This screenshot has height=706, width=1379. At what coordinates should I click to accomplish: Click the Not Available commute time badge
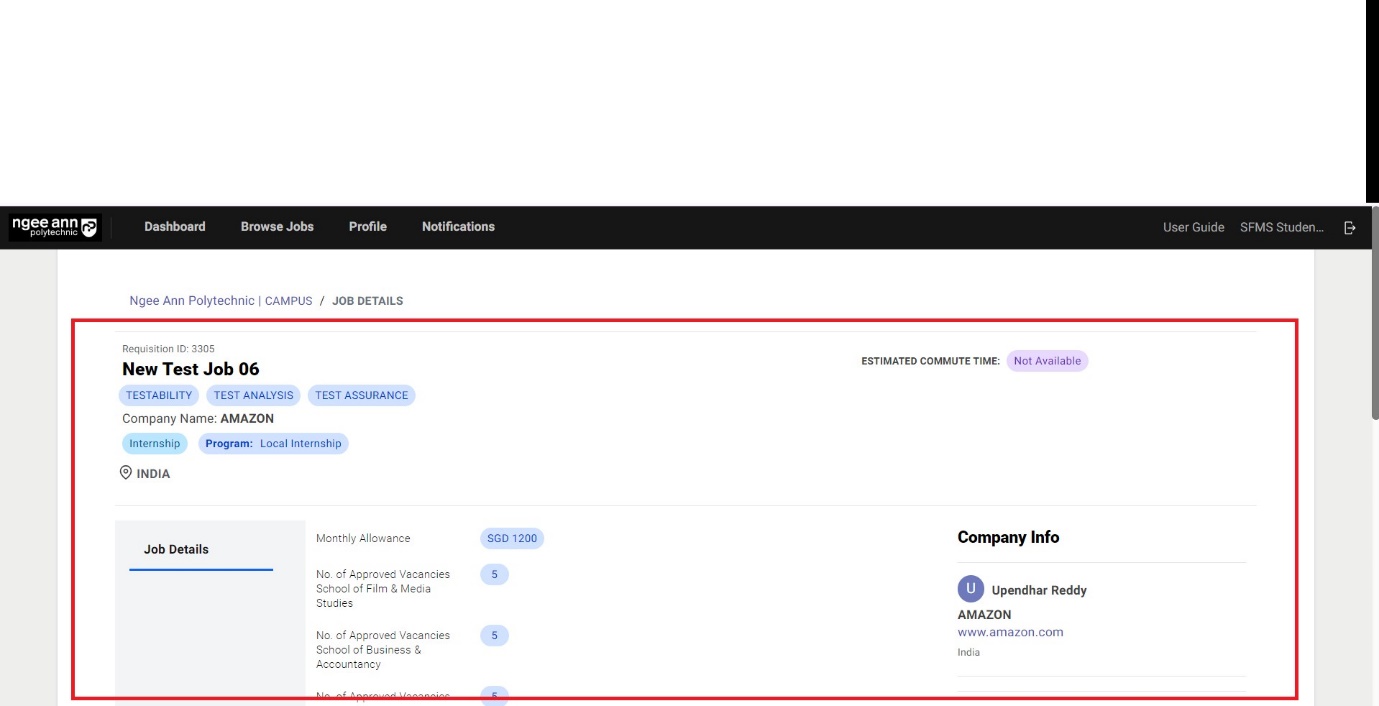1046,361
